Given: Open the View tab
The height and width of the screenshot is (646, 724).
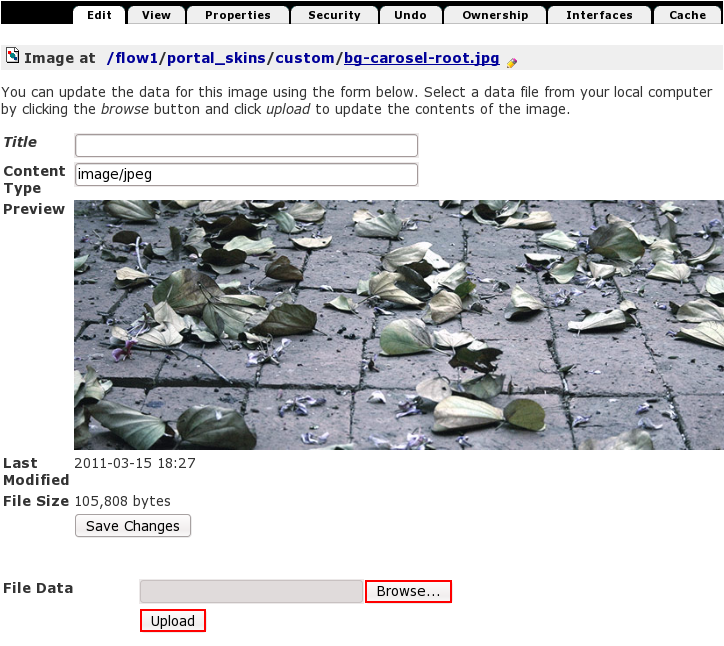Looking at the screenshot, I should [156, 15].
